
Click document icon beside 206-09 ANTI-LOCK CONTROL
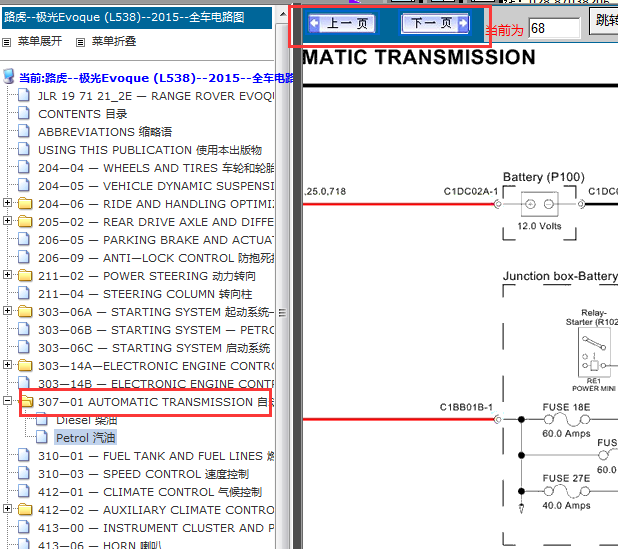coord(24,257)
